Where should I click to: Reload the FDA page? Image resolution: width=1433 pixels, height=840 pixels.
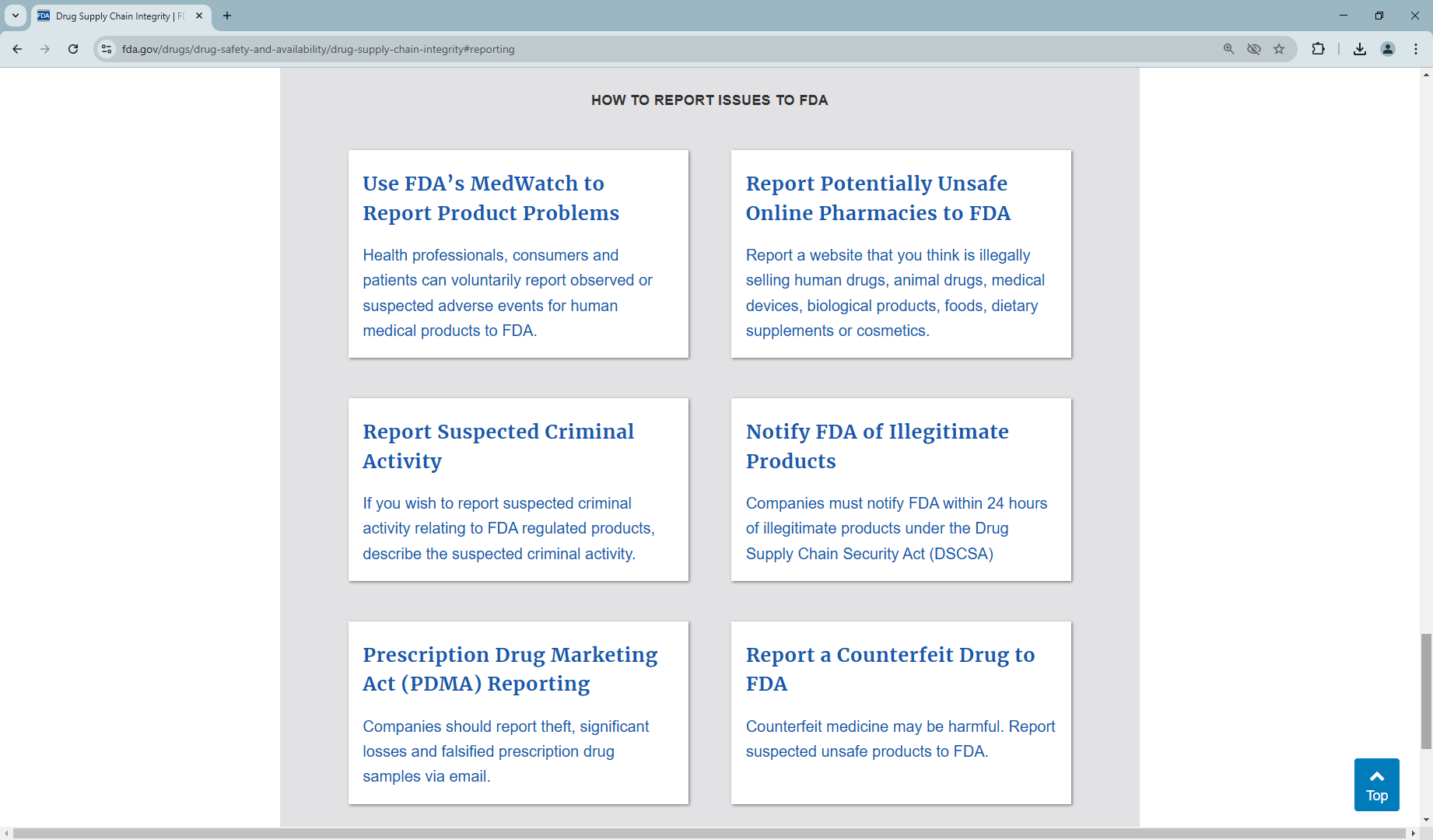point(73,49)
